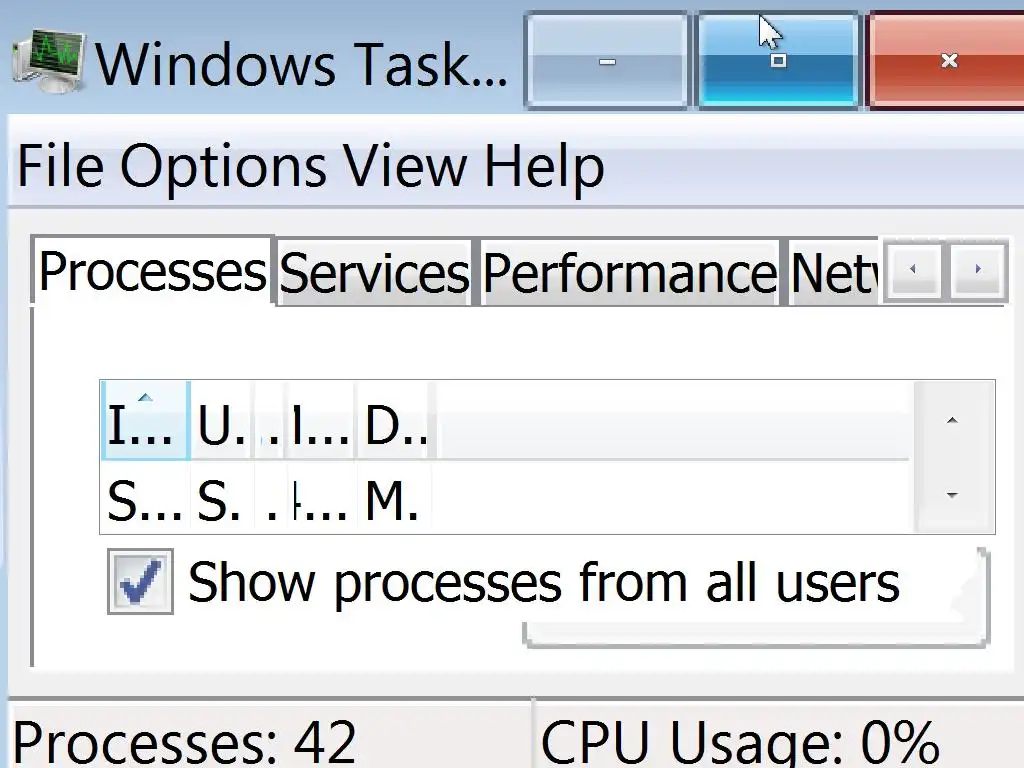Open the Help menu
1024x768 pixels.
[544, 166]
